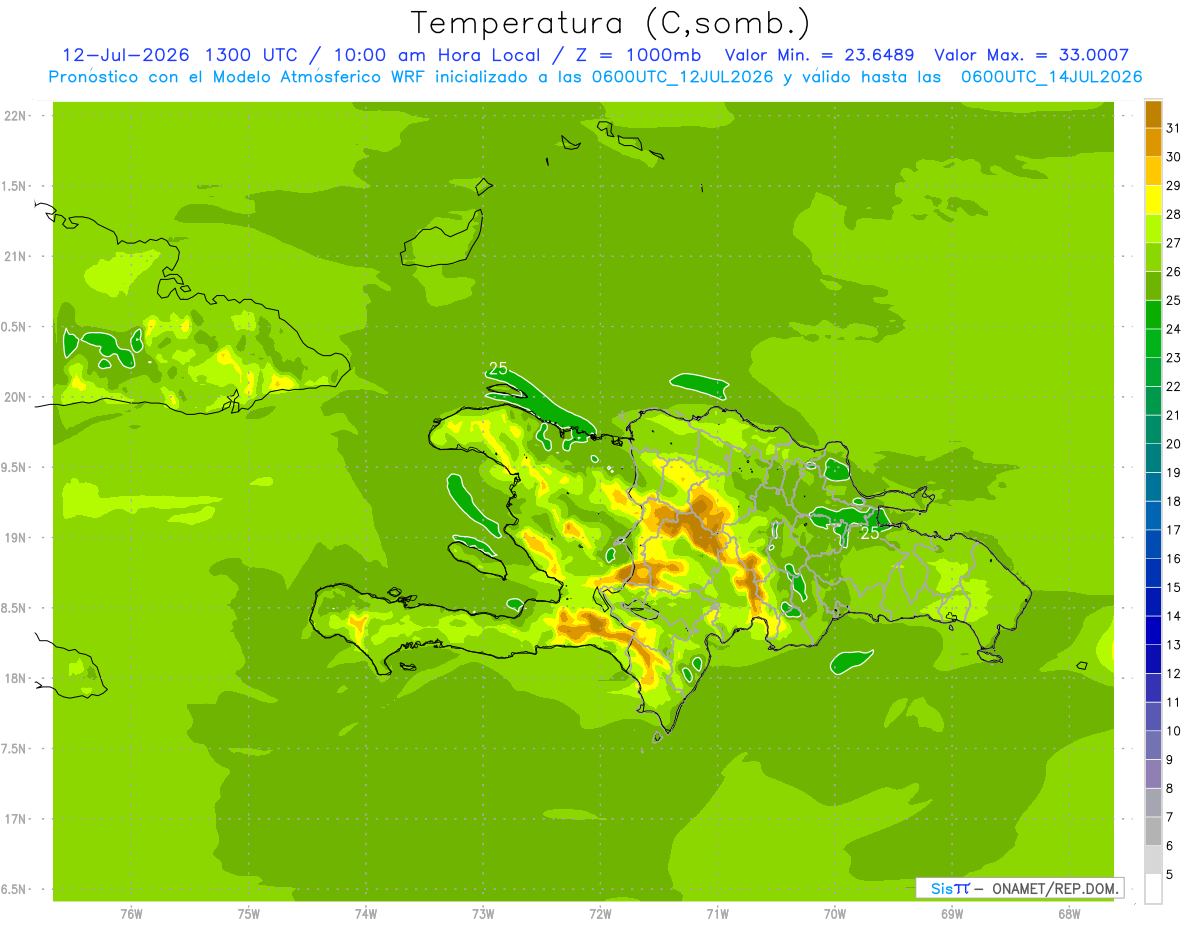This screenshot has width=1200, height=927.
Task: Click the 25 contour label beside Tortuga island
Action: [x=498, y=369]
